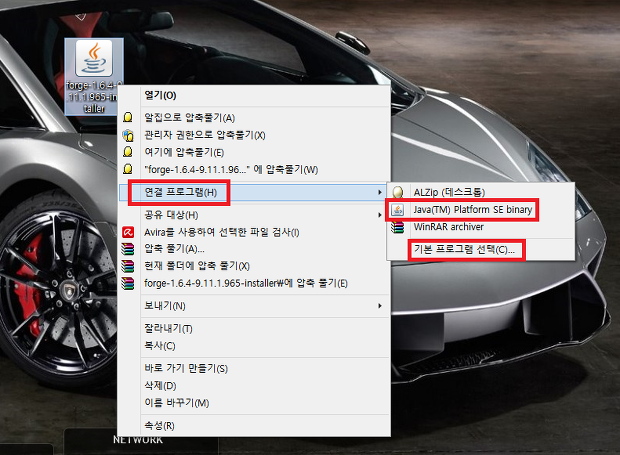Click shield icon beside 관리자 권한으로 압축풀기
This screenshot has height=455, width=620.
[128, 135]
